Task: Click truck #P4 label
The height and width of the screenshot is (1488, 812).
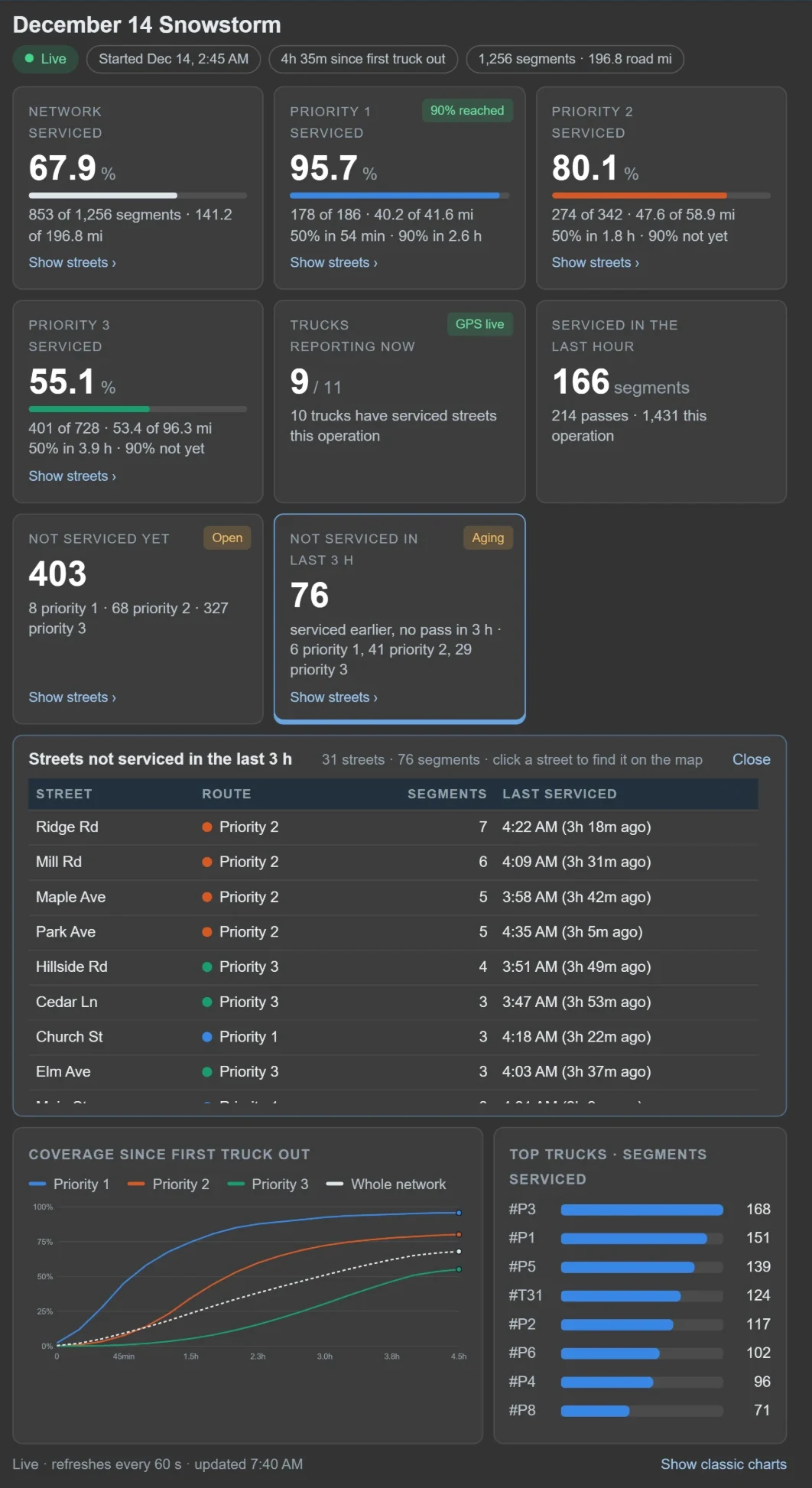Action: (522, 1382)
